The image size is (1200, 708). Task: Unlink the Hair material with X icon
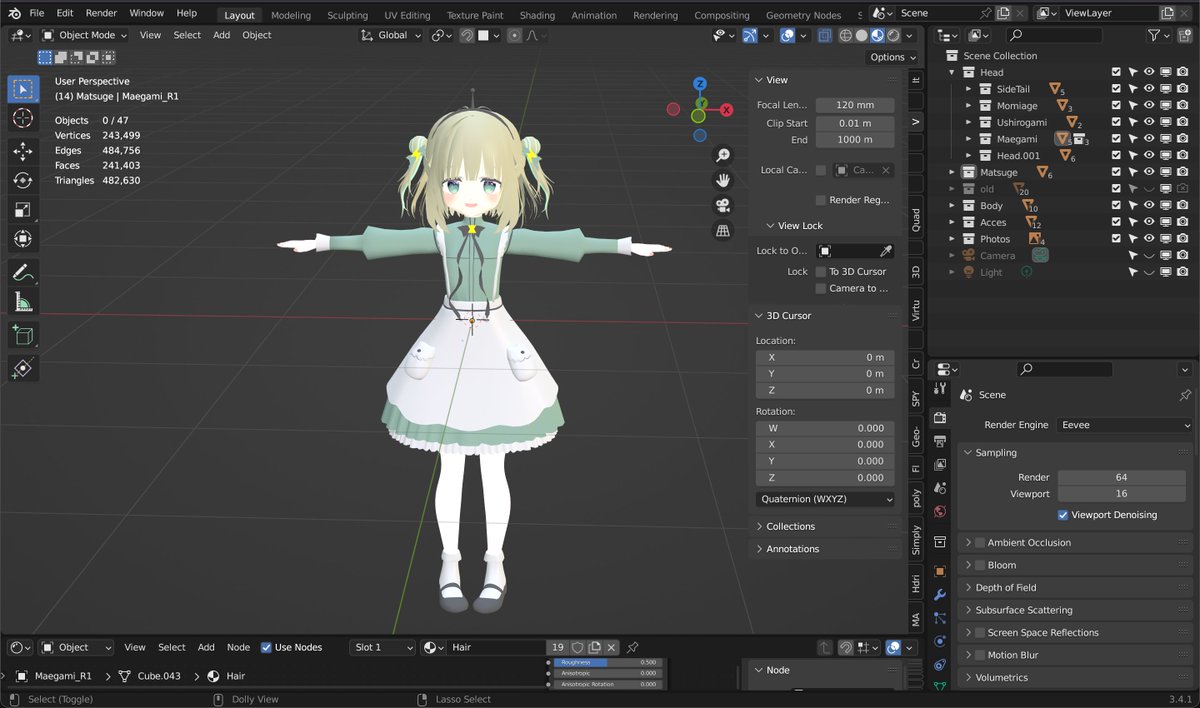(x=611, y=647)
